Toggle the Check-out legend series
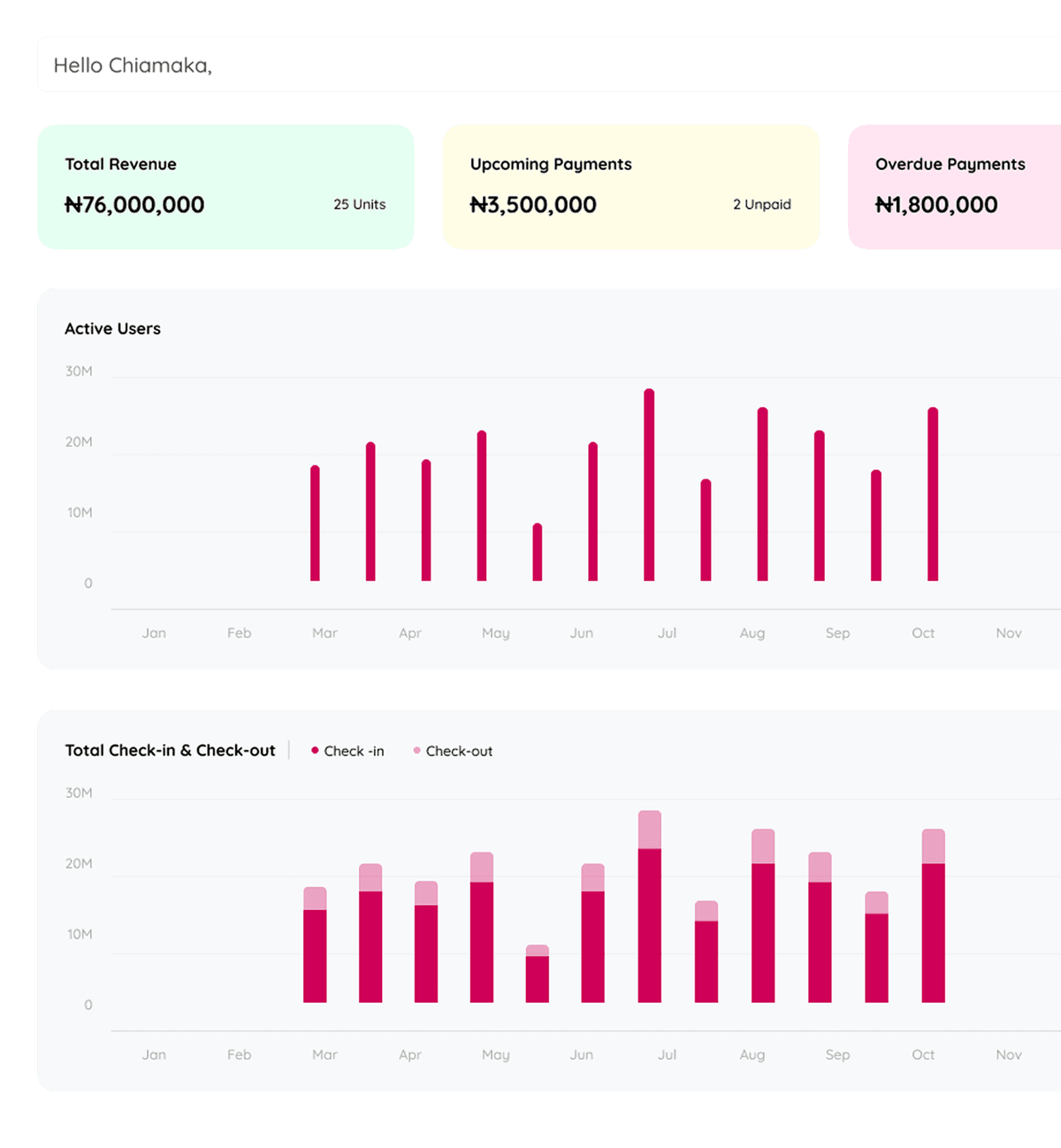The width and height of the screenshot is (1061, 1148). (453, 751)
